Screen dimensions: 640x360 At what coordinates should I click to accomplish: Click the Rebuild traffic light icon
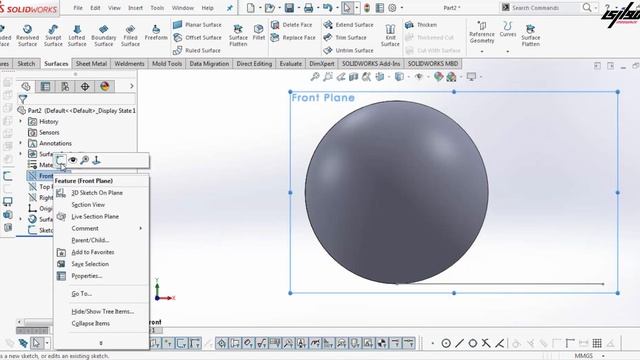[367, 8]
